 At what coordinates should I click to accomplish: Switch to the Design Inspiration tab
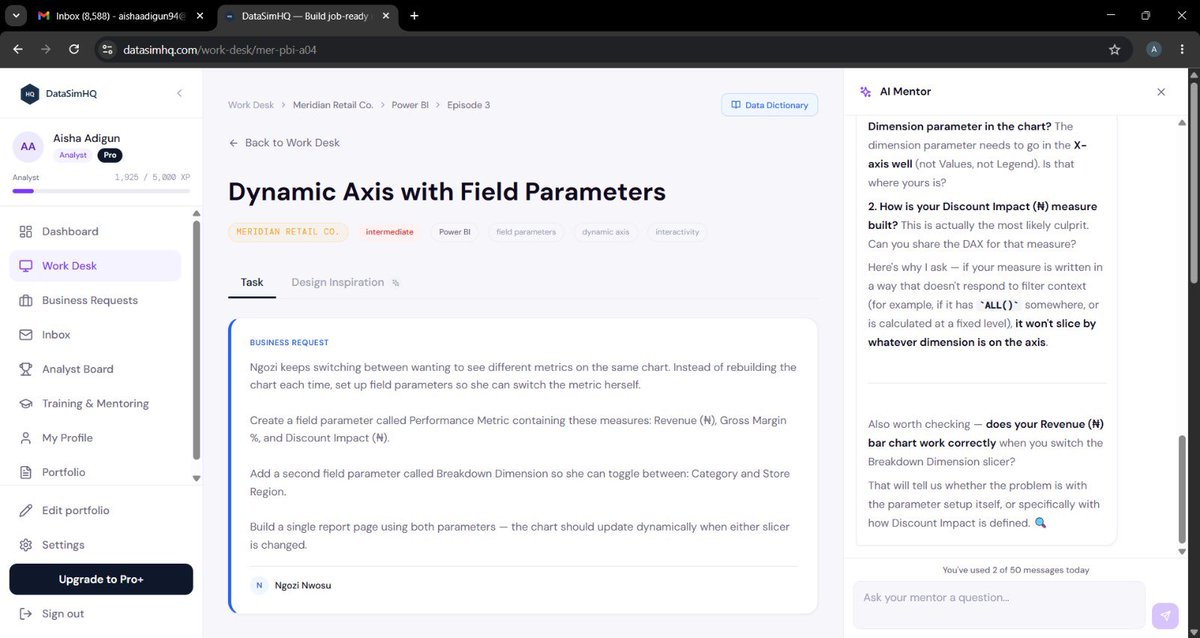coord(345,283)
